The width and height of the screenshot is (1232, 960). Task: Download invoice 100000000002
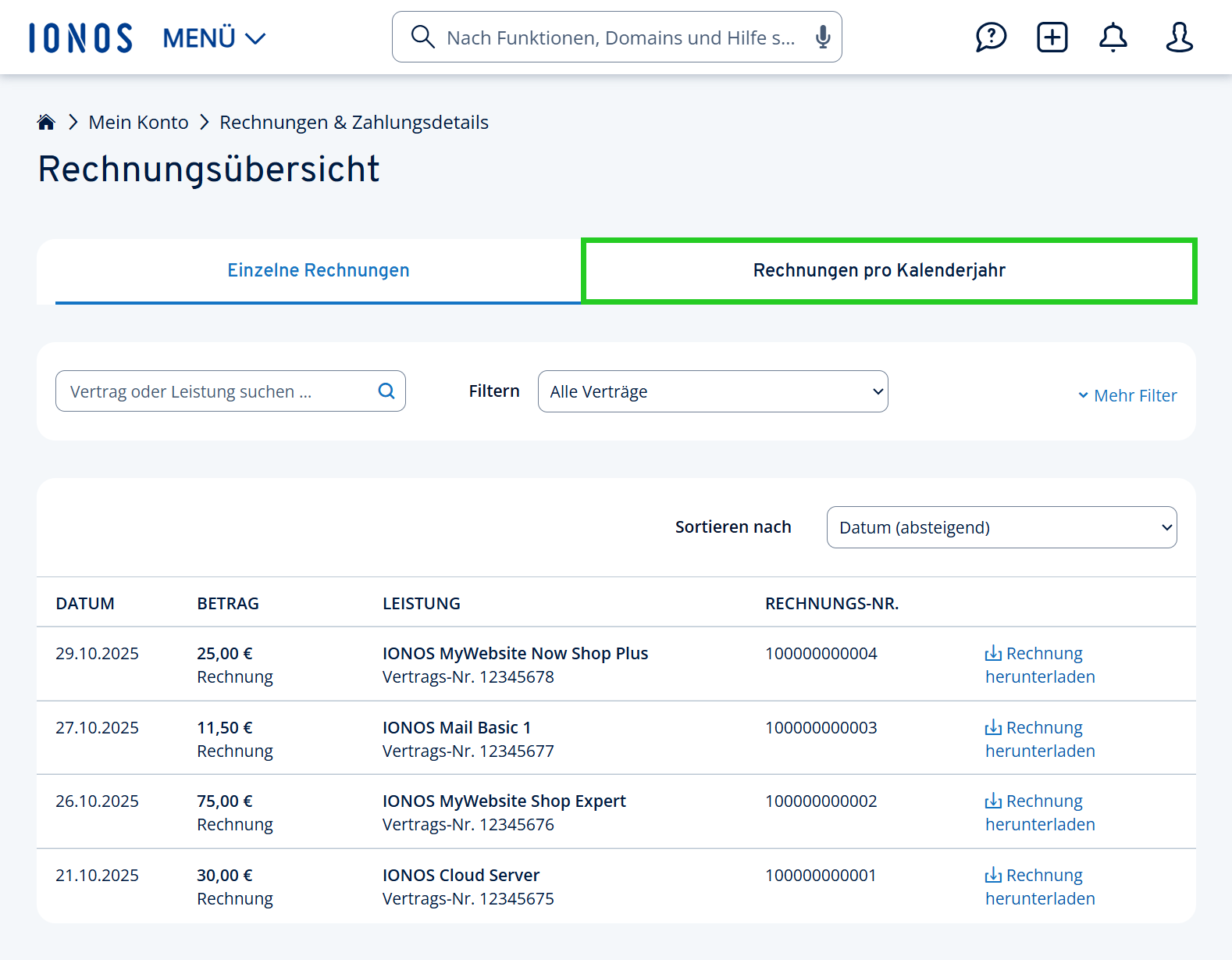[x=1040, y=812]
